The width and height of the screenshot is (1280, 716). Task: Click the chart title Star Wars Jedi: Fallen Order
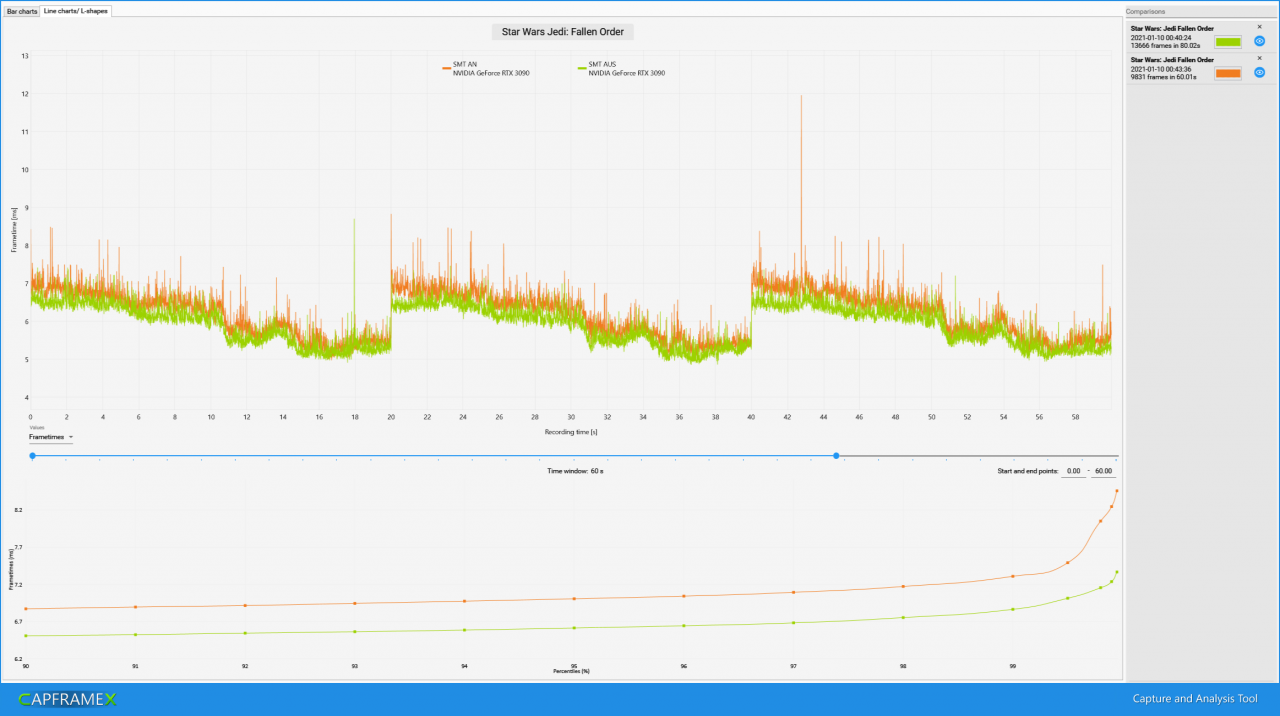[x=563, y=32]
